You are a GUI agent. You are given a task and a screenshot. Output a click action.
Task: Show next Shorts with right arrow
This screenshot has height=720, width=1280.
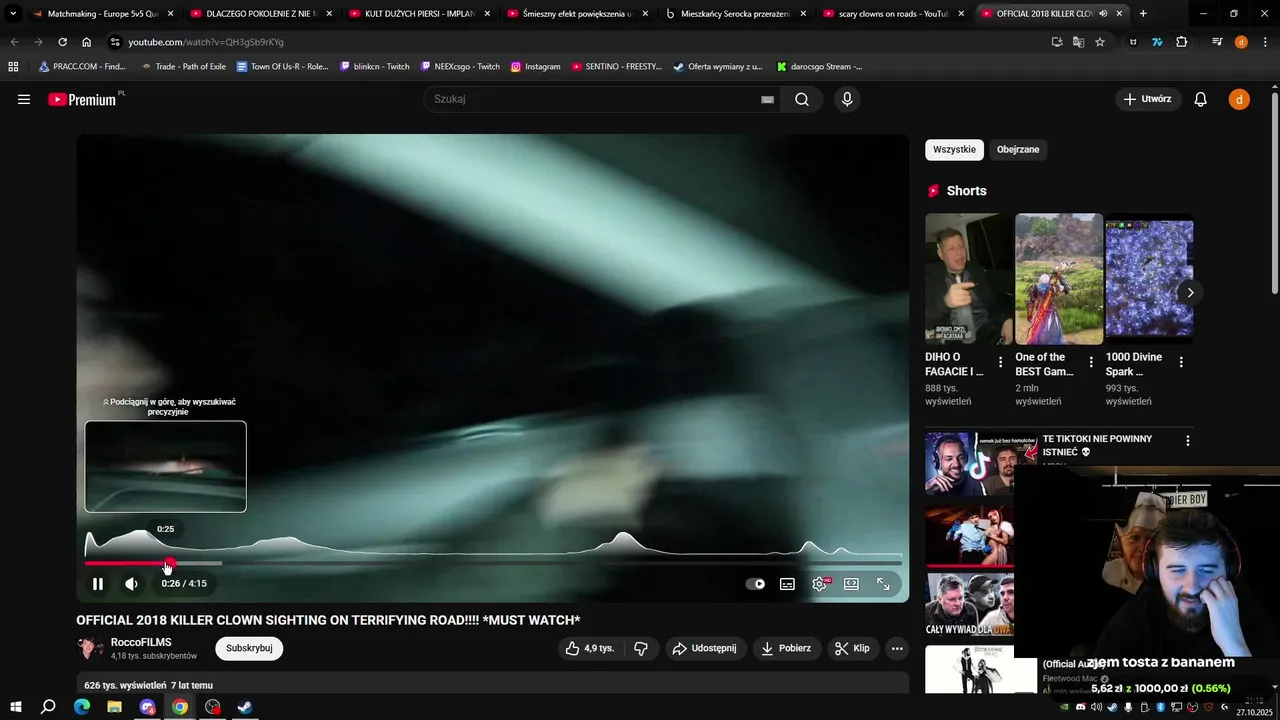(x=1190, y=293)
